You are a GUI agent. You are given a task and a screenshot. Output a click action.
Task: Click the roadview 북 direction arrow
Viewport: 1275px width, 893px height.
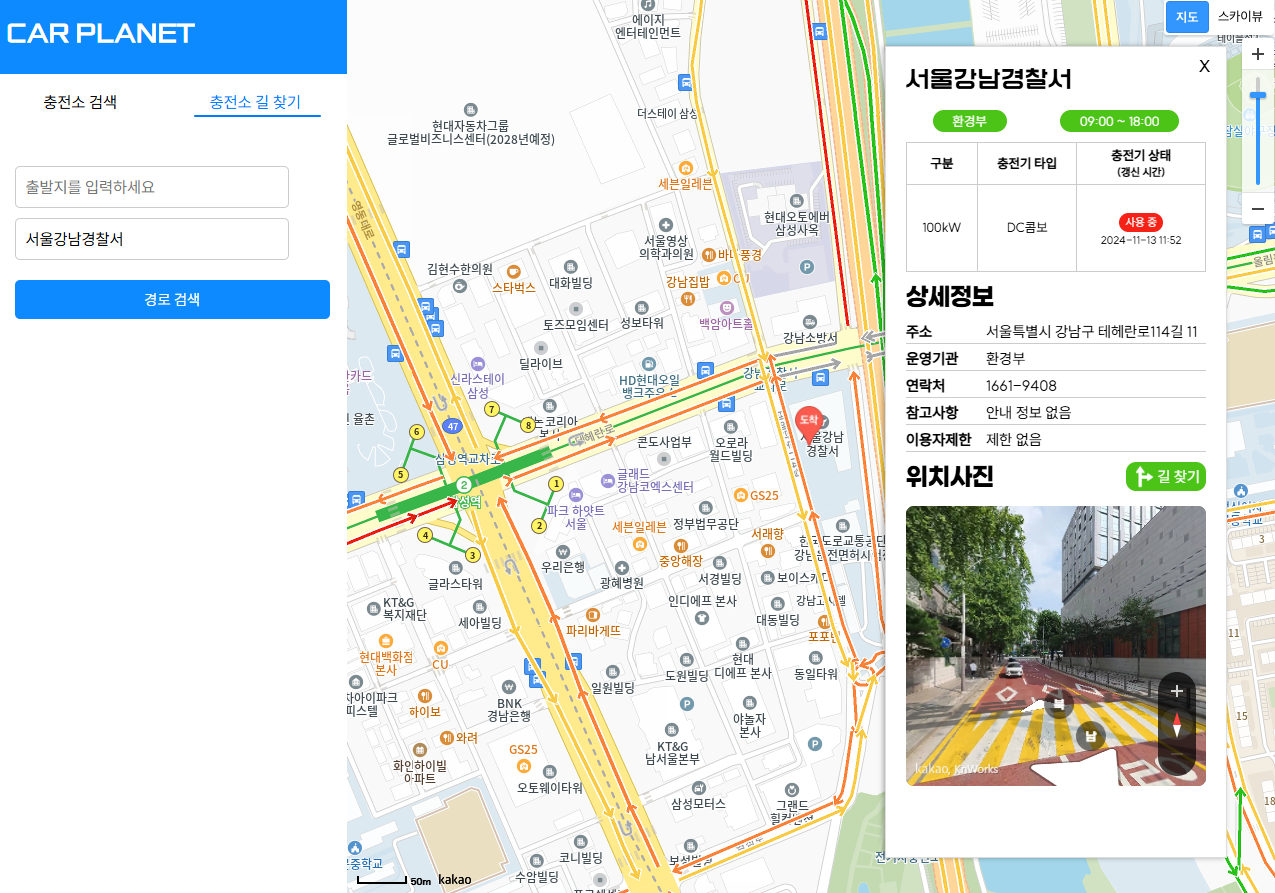(1057, 704)
